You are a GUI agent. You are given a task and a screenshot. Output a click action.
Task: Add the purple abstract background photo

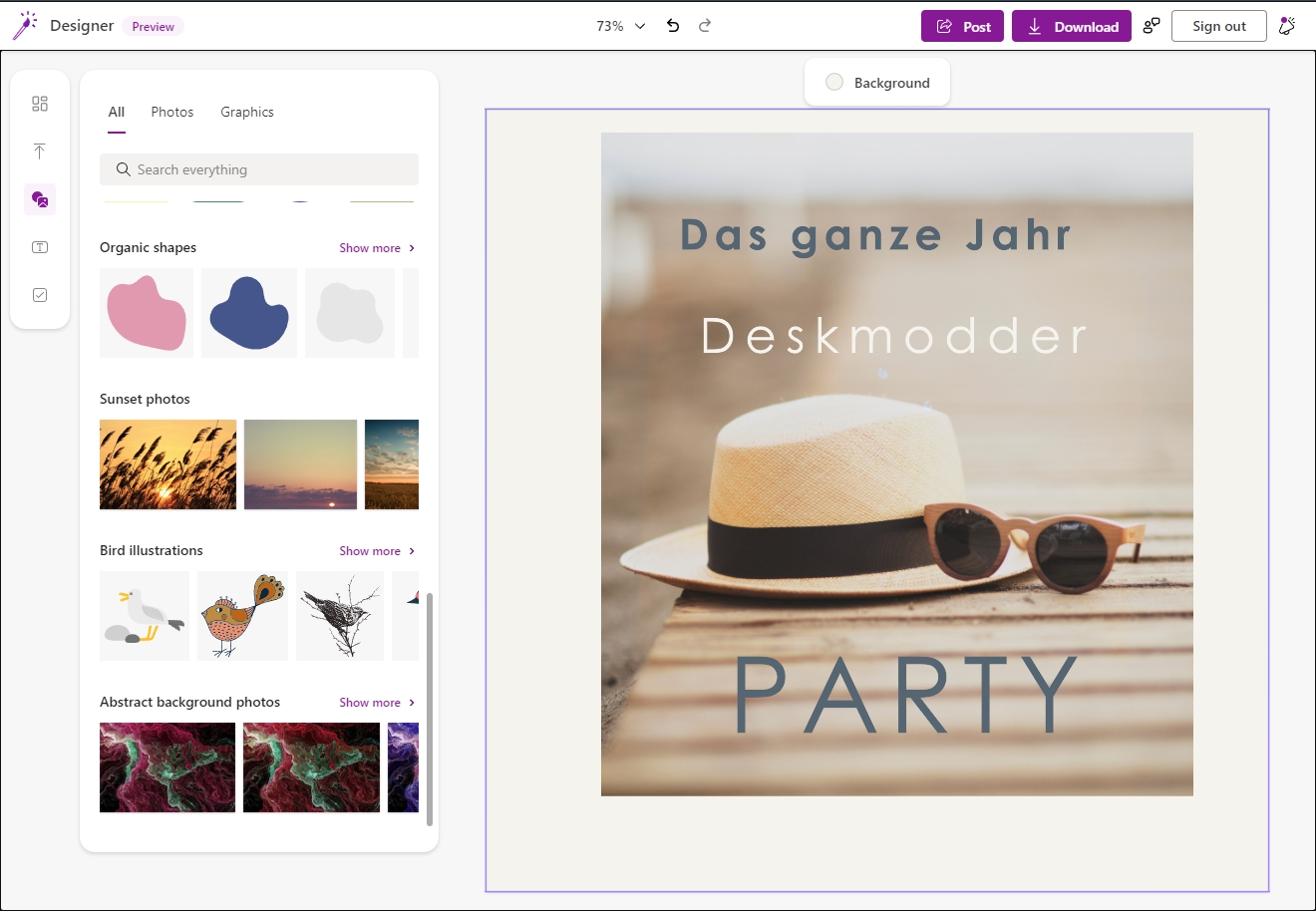[403, 767]
